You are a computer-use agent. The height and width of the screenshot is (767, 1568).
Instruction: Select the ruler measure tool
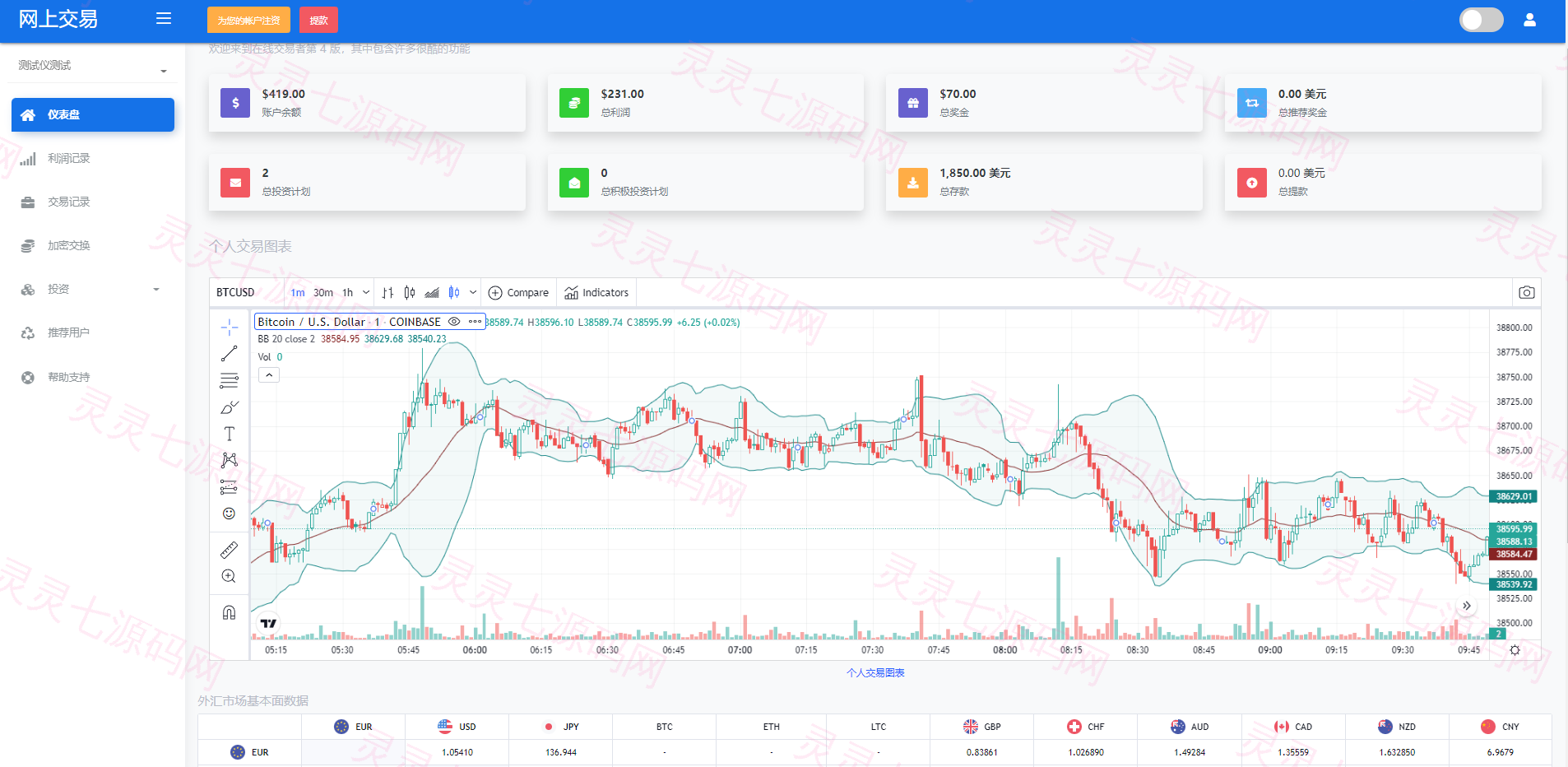[229, 550]
